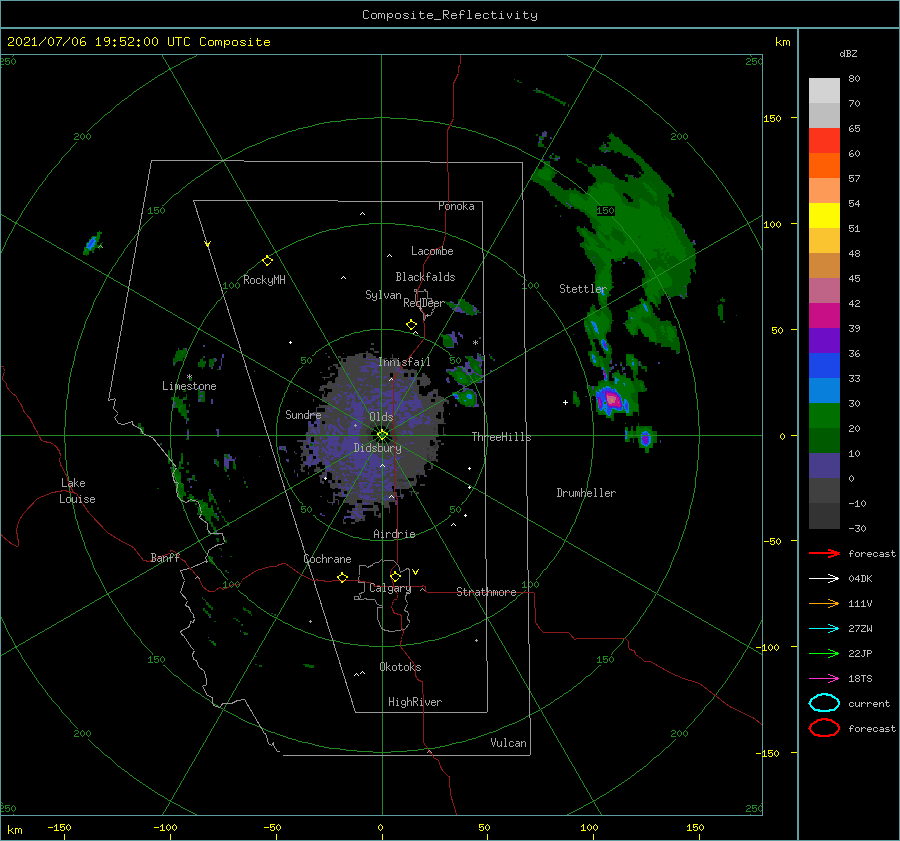Click the blue echo blob northwest of RockyMH

(x=92, y=243)
